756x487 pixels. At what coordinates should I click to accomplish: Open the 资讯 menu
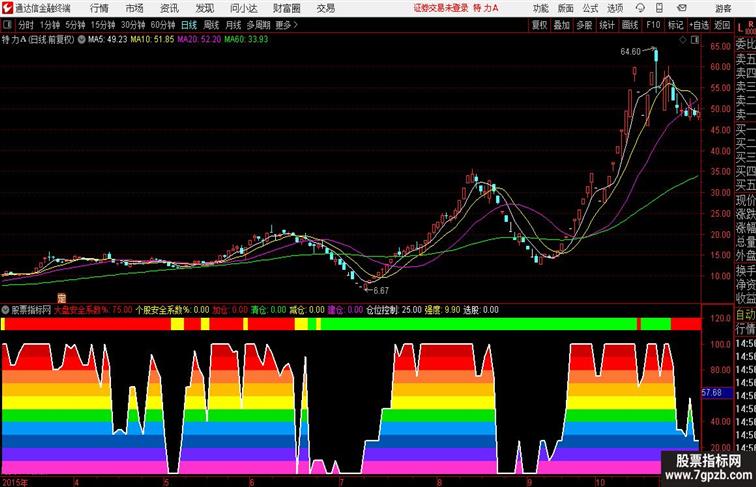[169, 8]
